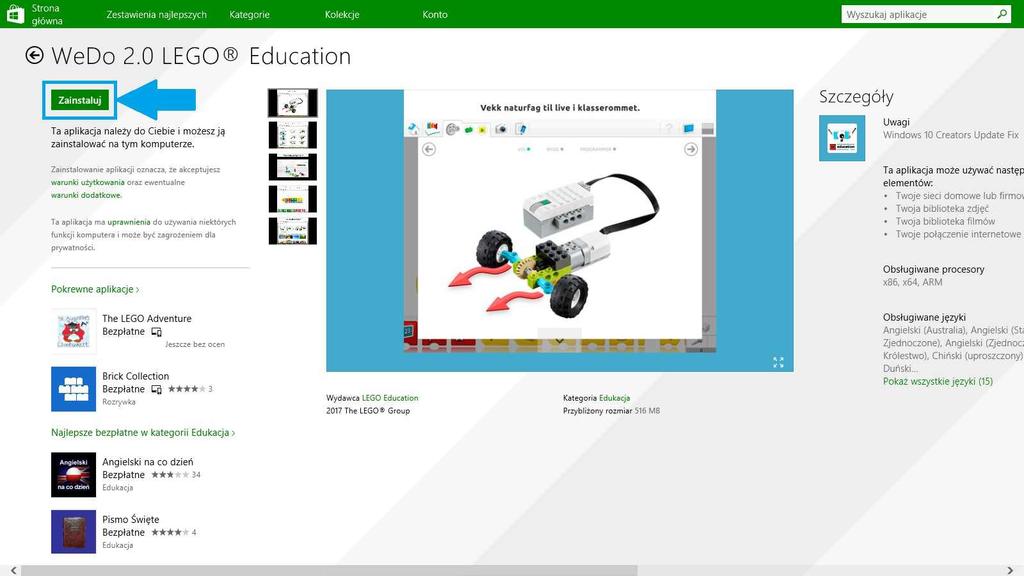This screenshot has width=1024, height=576.
Task: Open the LEGO Education publisher link
Action: [390, 398]
